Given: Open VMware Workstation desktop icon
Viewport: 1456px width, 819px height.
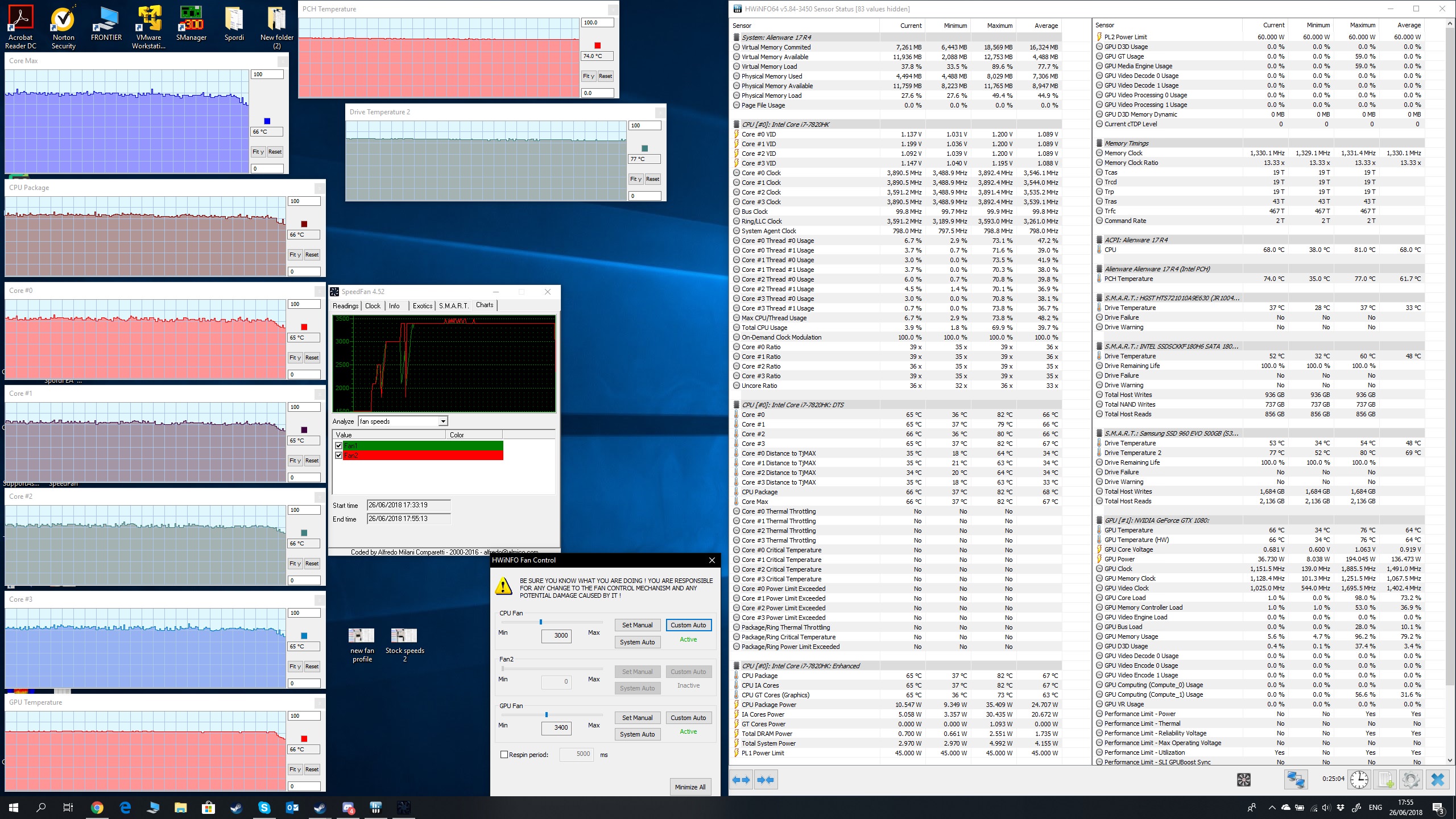Looking at the screenshot, I should pos(148,27).
